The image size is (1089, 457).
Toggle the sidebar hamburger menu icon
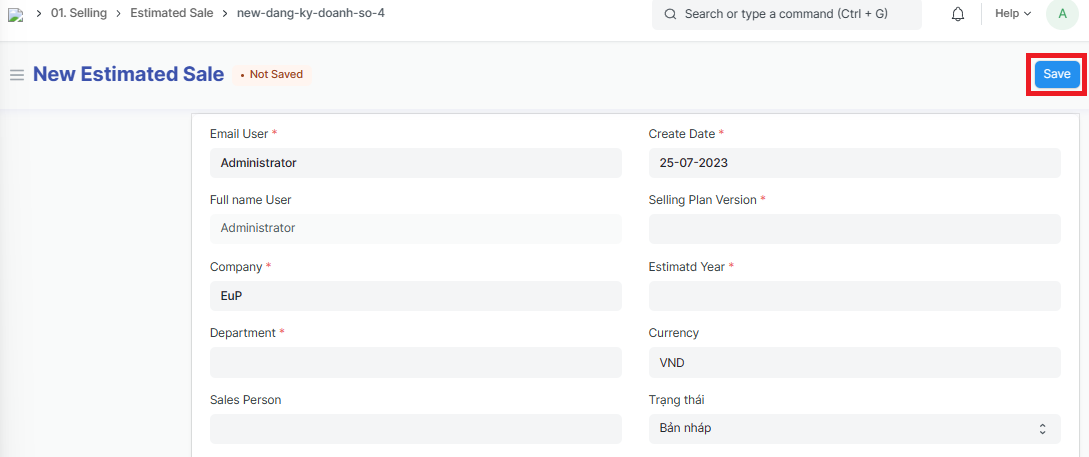coord(16,75)
